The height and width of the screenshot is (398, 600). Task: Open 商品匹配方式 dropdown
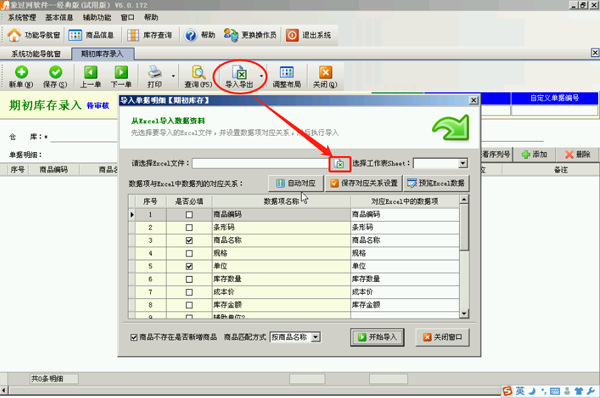(315, 337)
